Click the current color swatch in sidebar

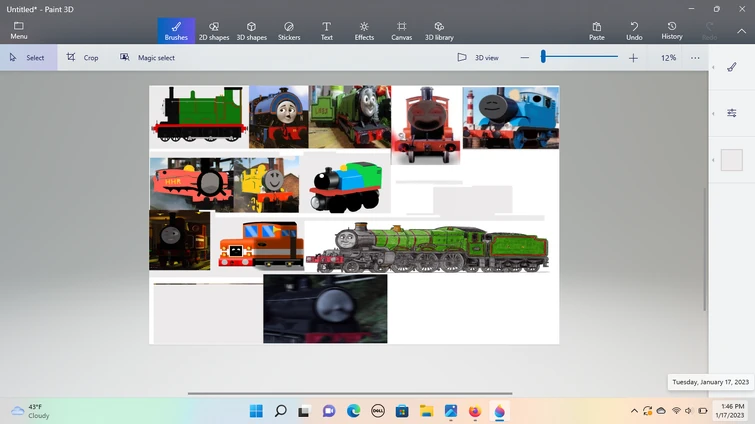(732, 160)
